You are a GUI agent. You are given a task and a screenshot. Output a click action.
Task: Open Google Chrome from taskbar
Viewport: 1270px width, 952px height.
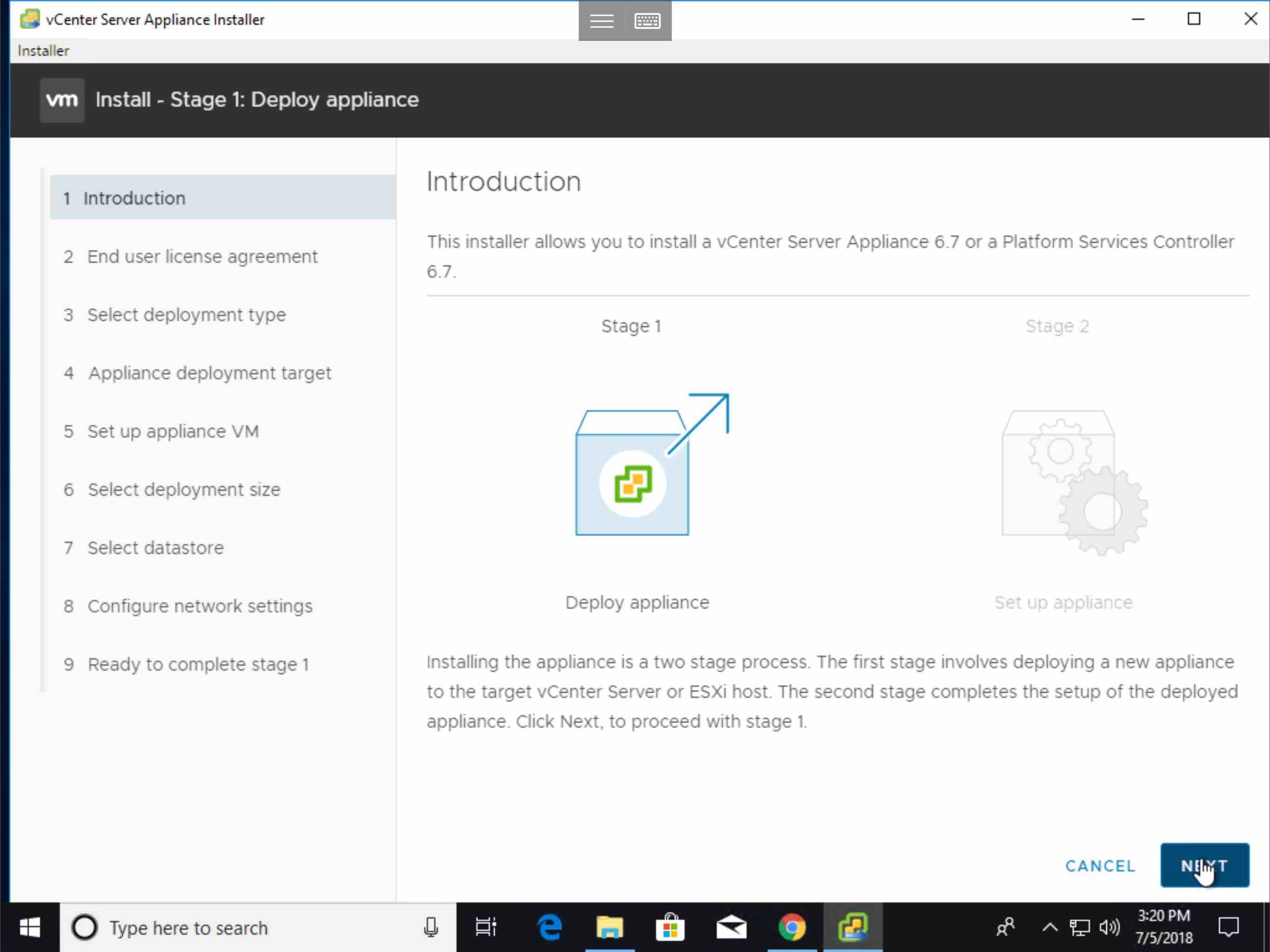click(x=792, y=927)
